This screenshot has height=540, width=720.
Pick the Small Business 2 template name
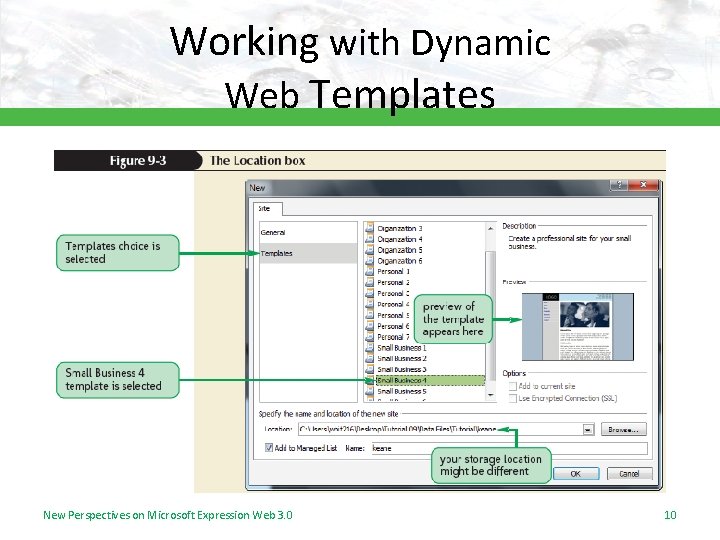[x=402, y=359]
